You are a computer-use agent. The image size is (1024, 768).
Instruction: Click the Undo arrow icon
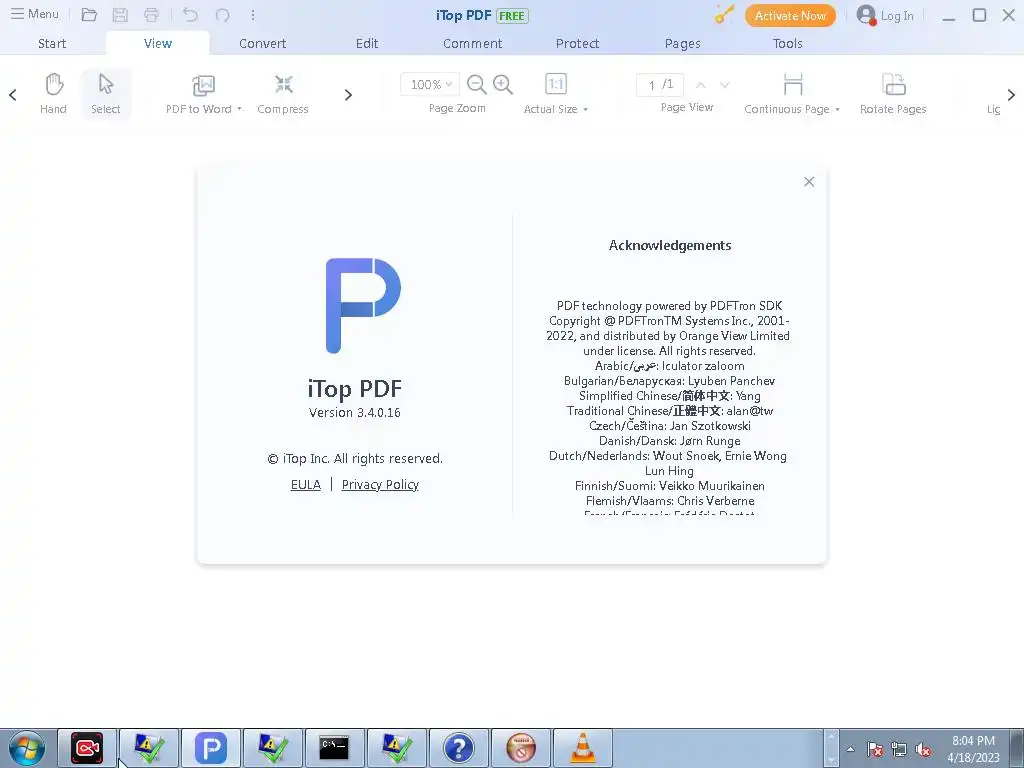190,15
